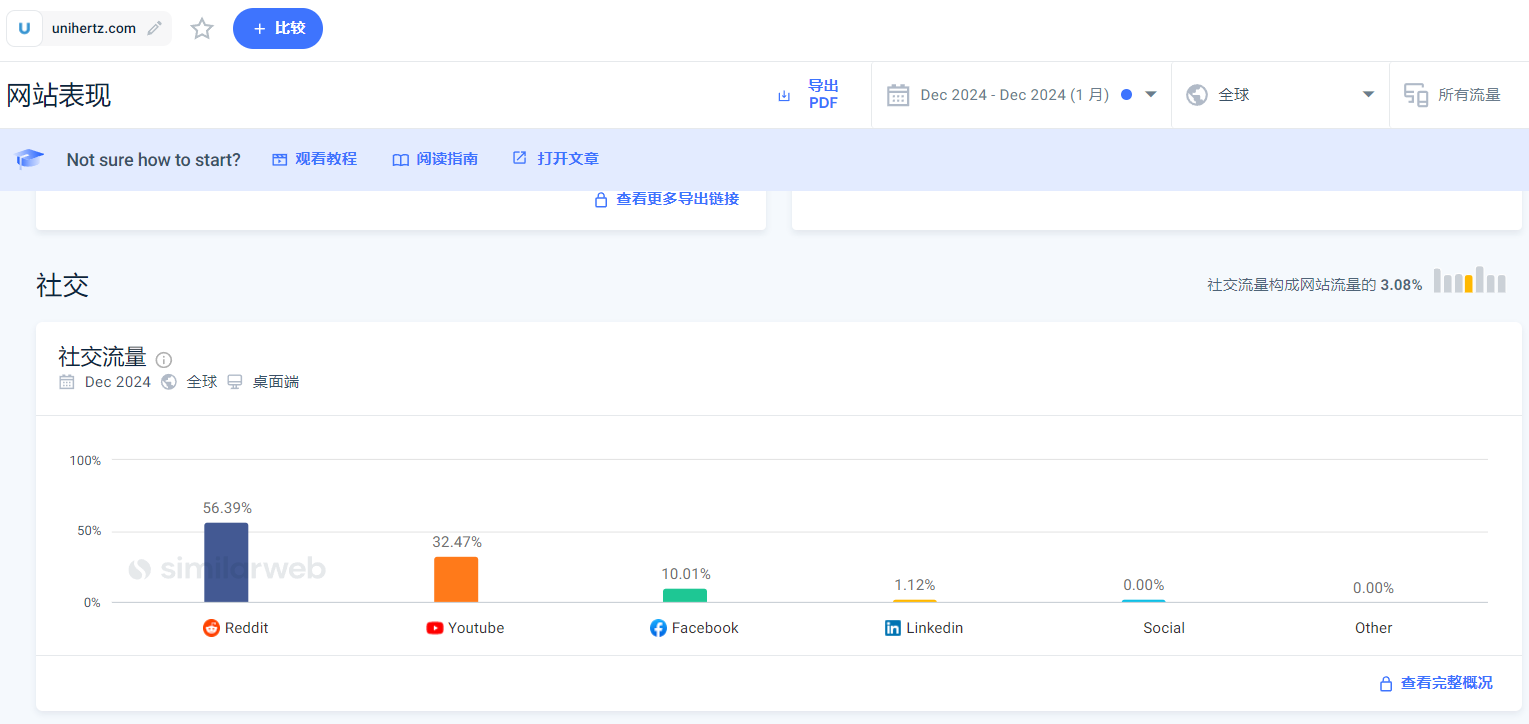Click the Linkedin logo icon in chart
The height and width of the screenshot is (724, 1529).
pos(893,628)
